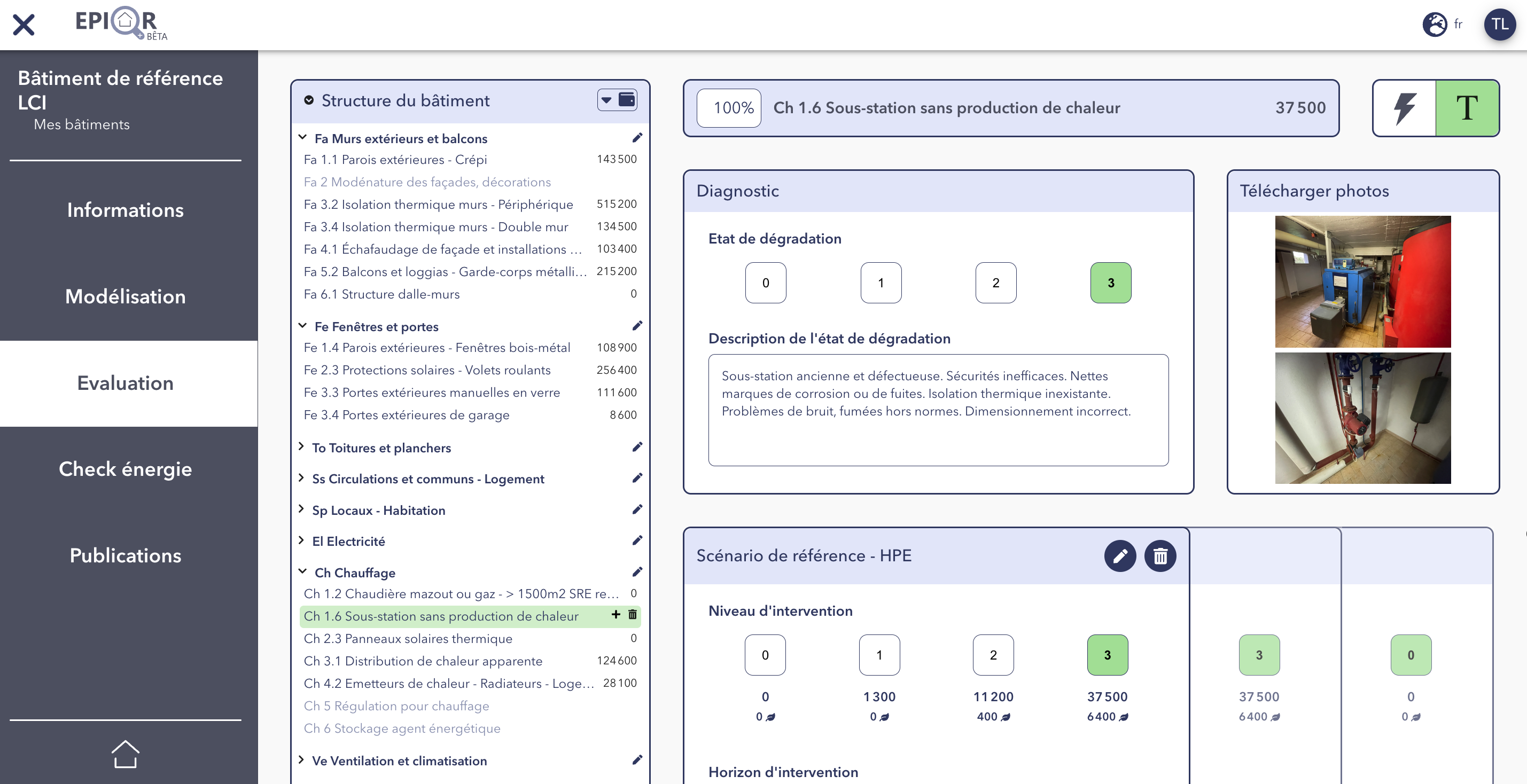
Task: Edit the Ss Circulations et communs group
Action: coord(637,477)
